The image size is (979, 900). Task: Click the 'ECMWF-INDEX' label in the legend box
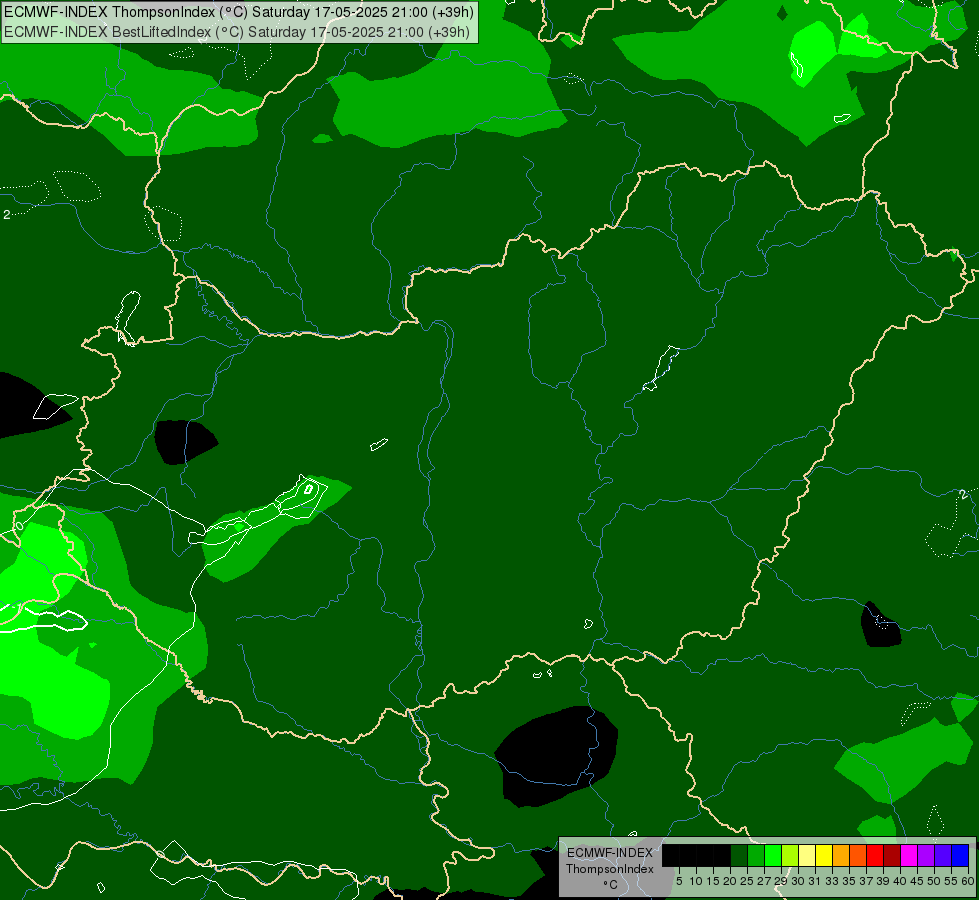609,853
